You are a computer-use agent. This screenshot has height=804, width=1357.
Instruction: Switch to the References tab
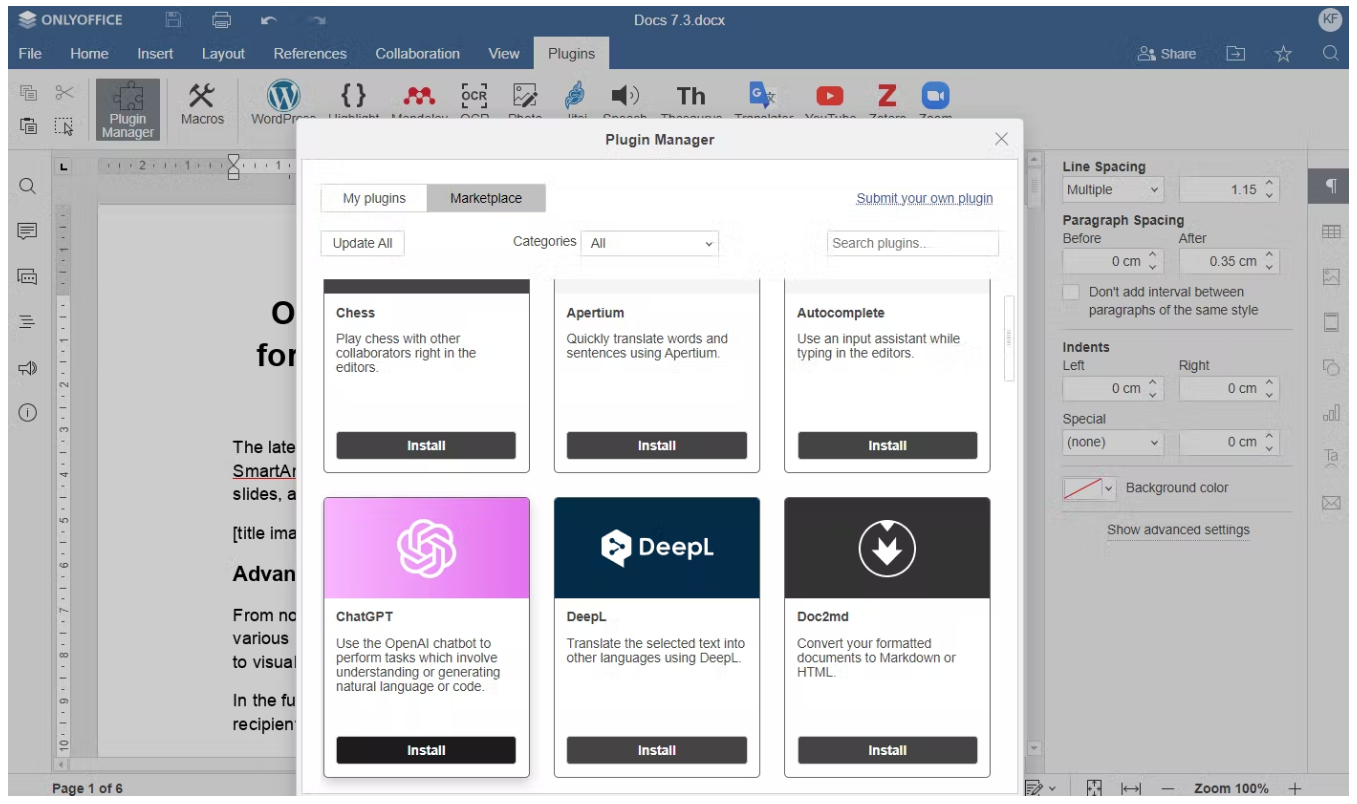click(x=310, y=54)
